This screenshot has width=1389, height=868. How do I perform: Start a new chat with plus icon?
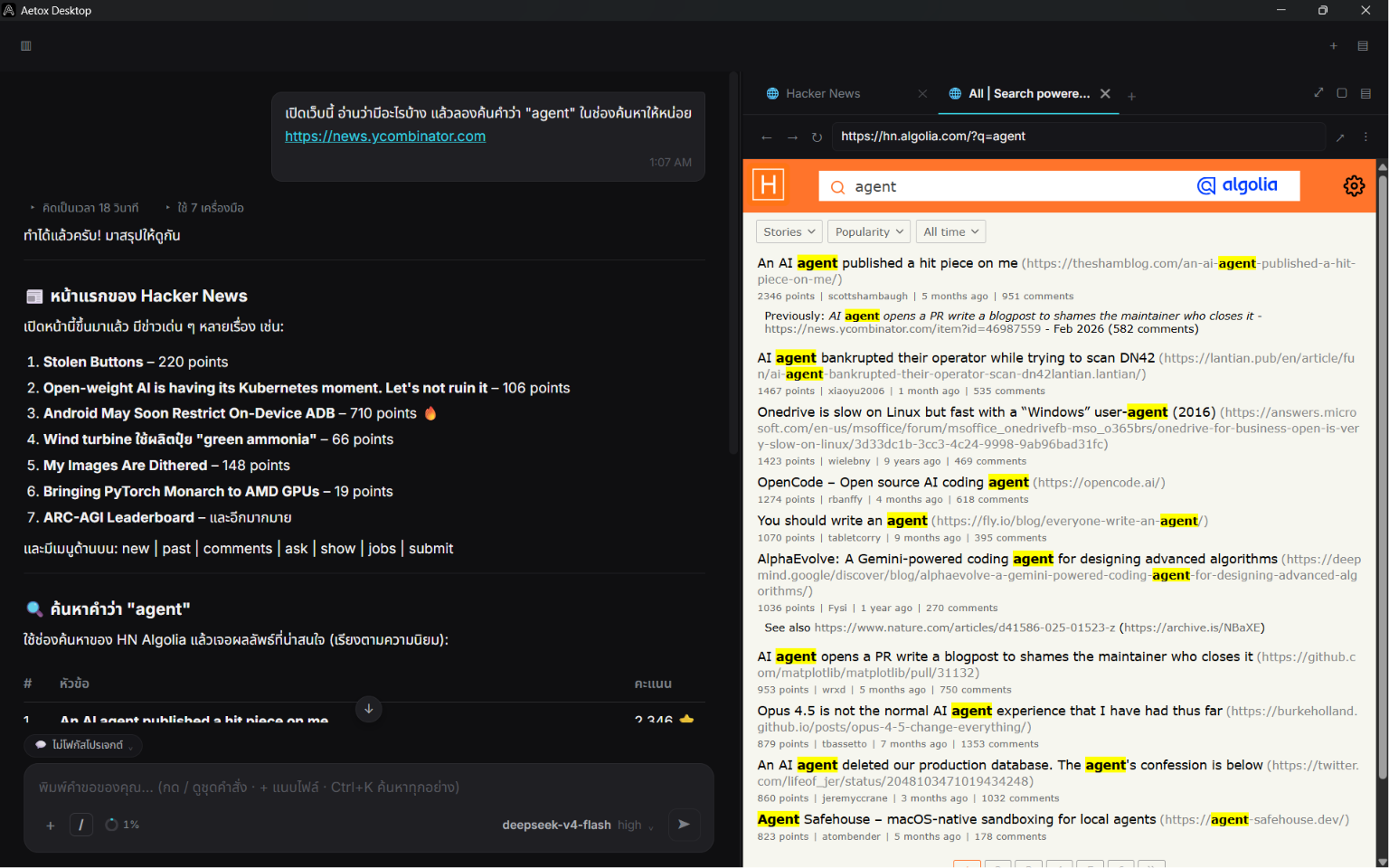point(1333,46)
